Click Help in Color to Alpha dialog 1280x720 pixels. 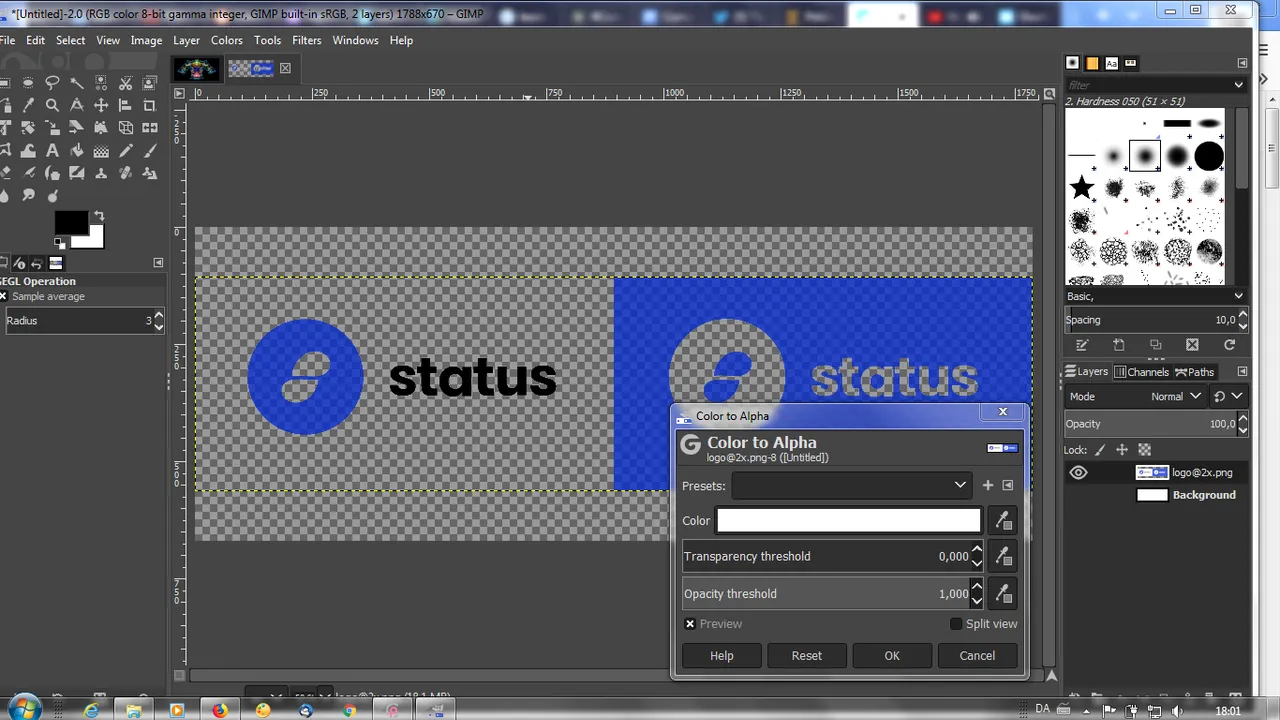(x=722, y=656)
